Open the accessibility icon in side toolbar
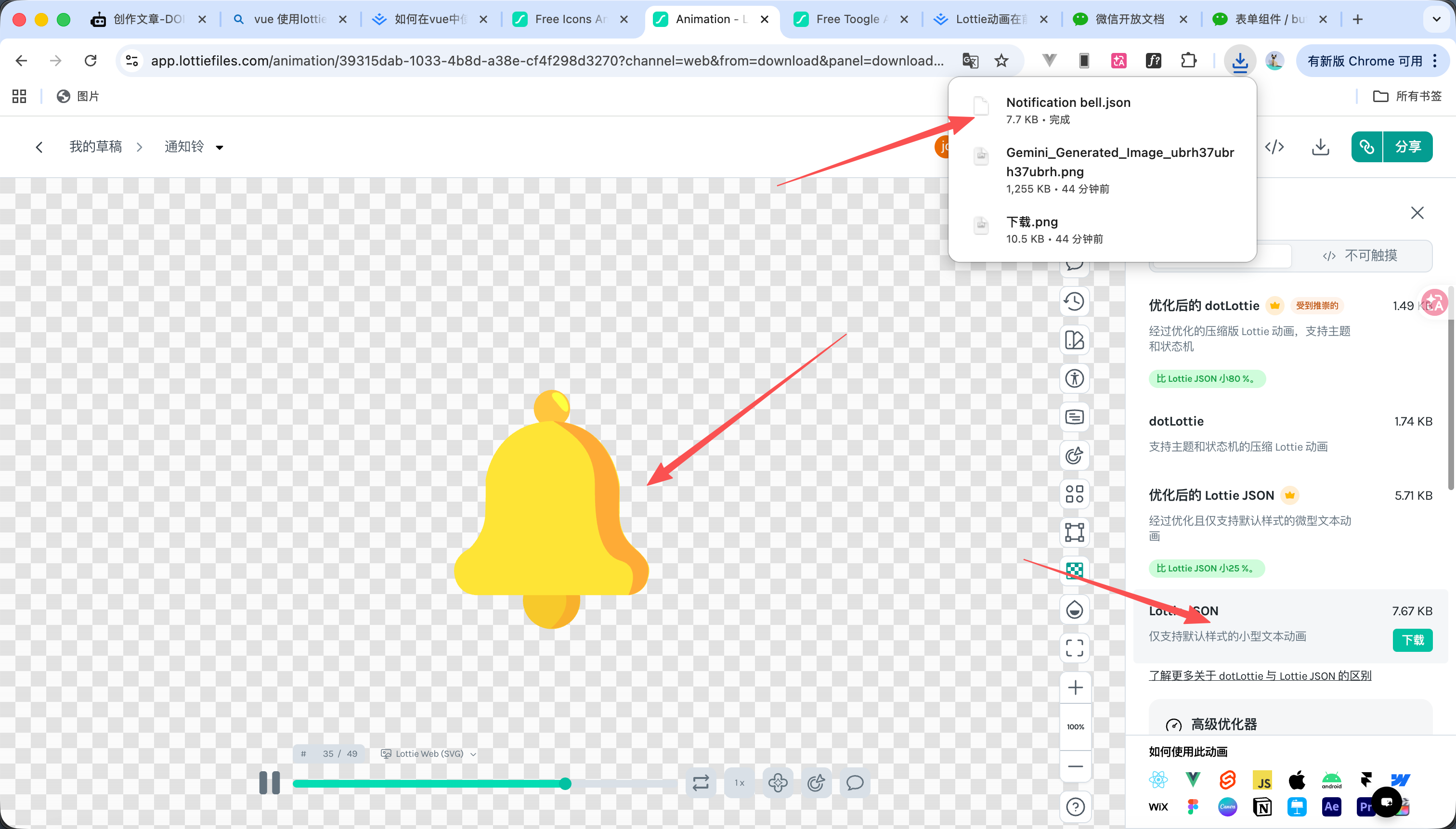The width and height of the screenshot is (1456, 829). click(x=1074, y=378)
